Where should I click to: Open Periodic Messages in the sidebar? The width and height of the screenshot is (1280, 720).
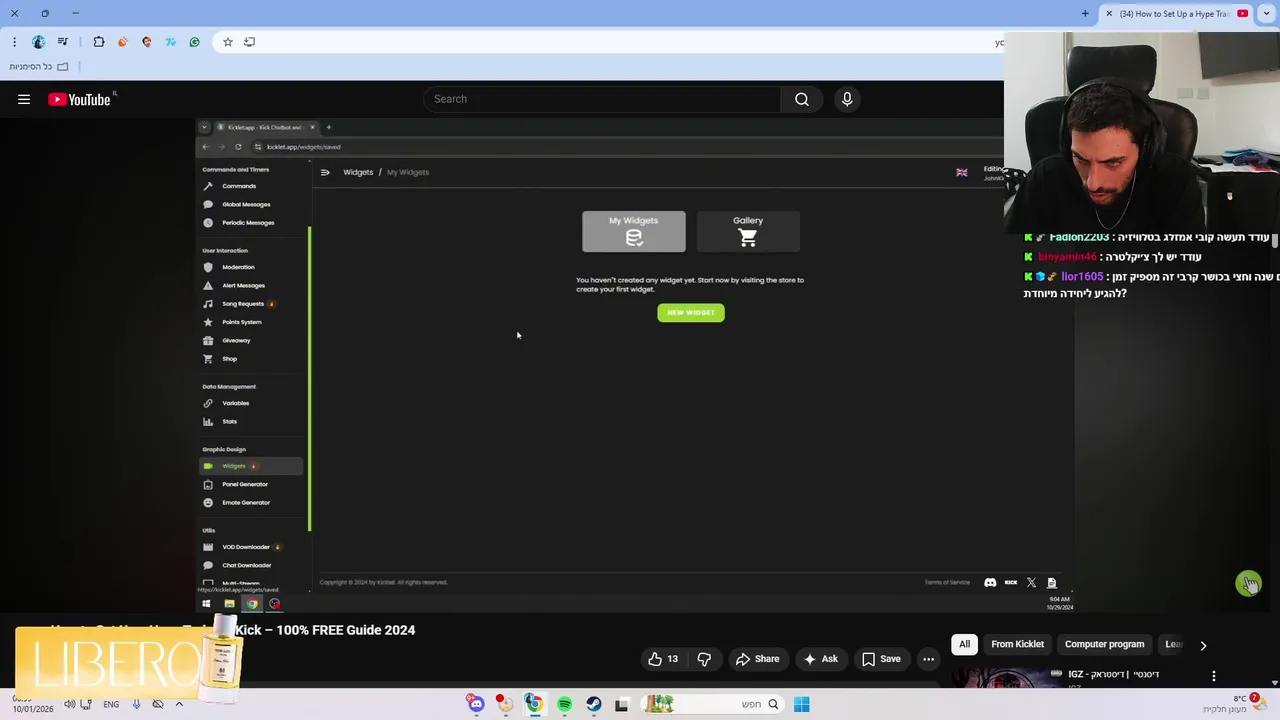252,222
